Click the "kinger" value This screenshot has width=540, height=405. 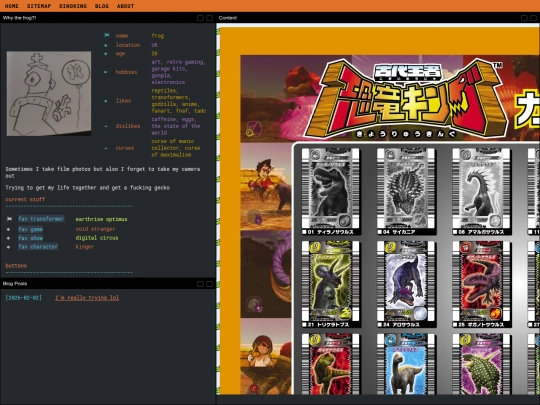pyautogui.click(x=85, y=247)
